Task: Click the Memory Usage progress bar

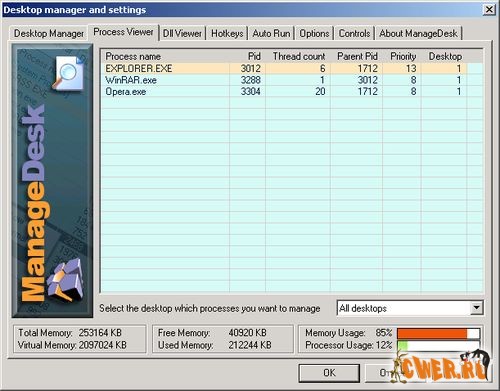Action: pyautogui.click(x=438, y=333)
